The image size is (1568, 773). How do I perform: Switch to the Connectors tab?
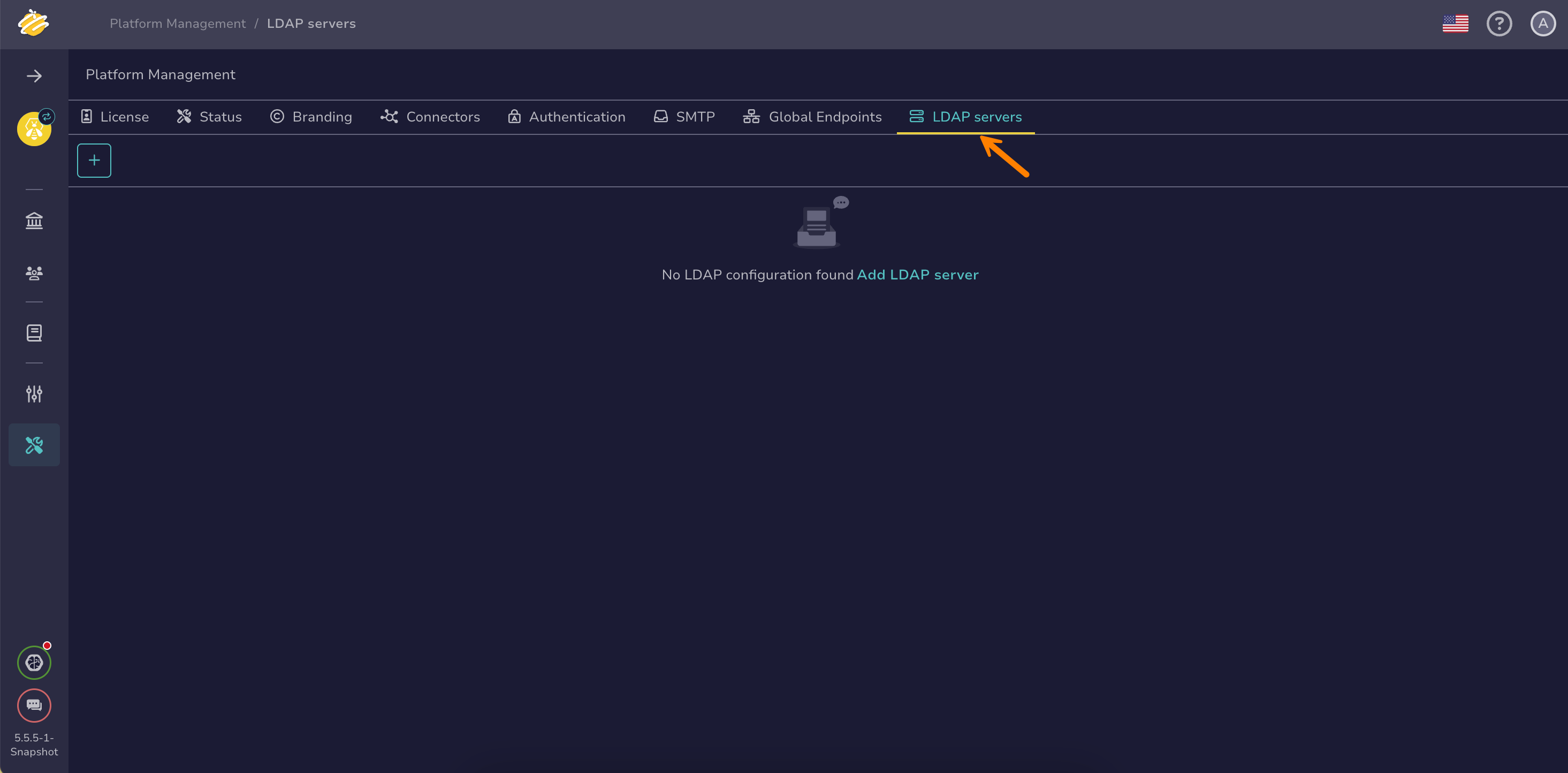tap(430, 117)
